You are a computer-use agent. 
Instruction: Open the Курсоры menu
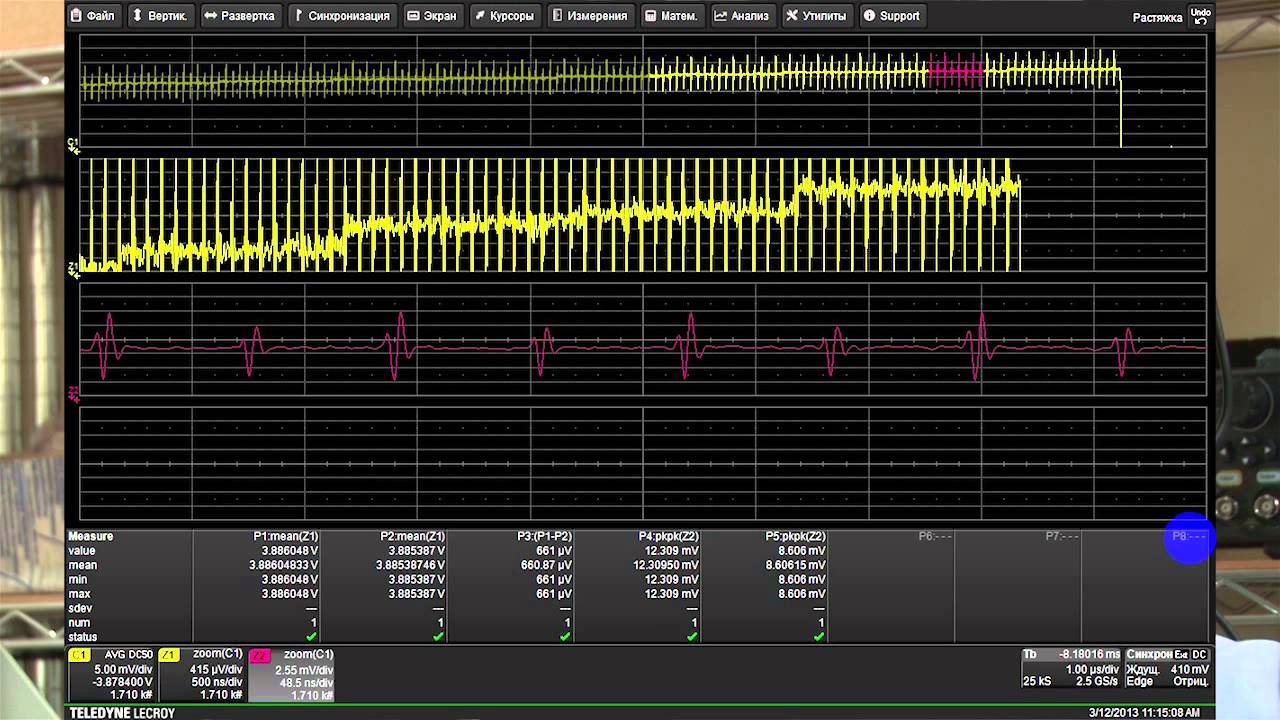(x=504, y=16)
